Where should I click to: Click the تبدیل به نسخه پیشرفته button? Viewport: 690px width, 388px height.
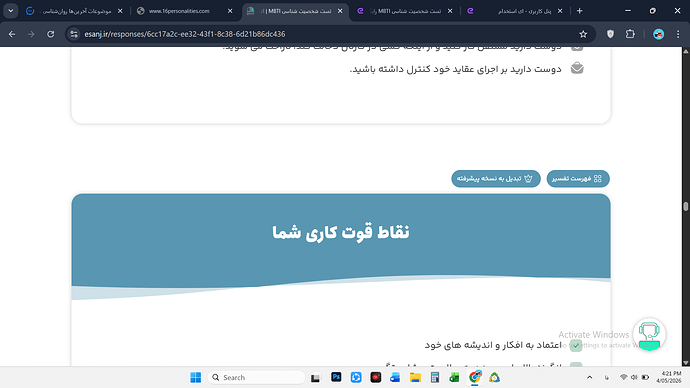pyautogui.click(x=495, y=179)
